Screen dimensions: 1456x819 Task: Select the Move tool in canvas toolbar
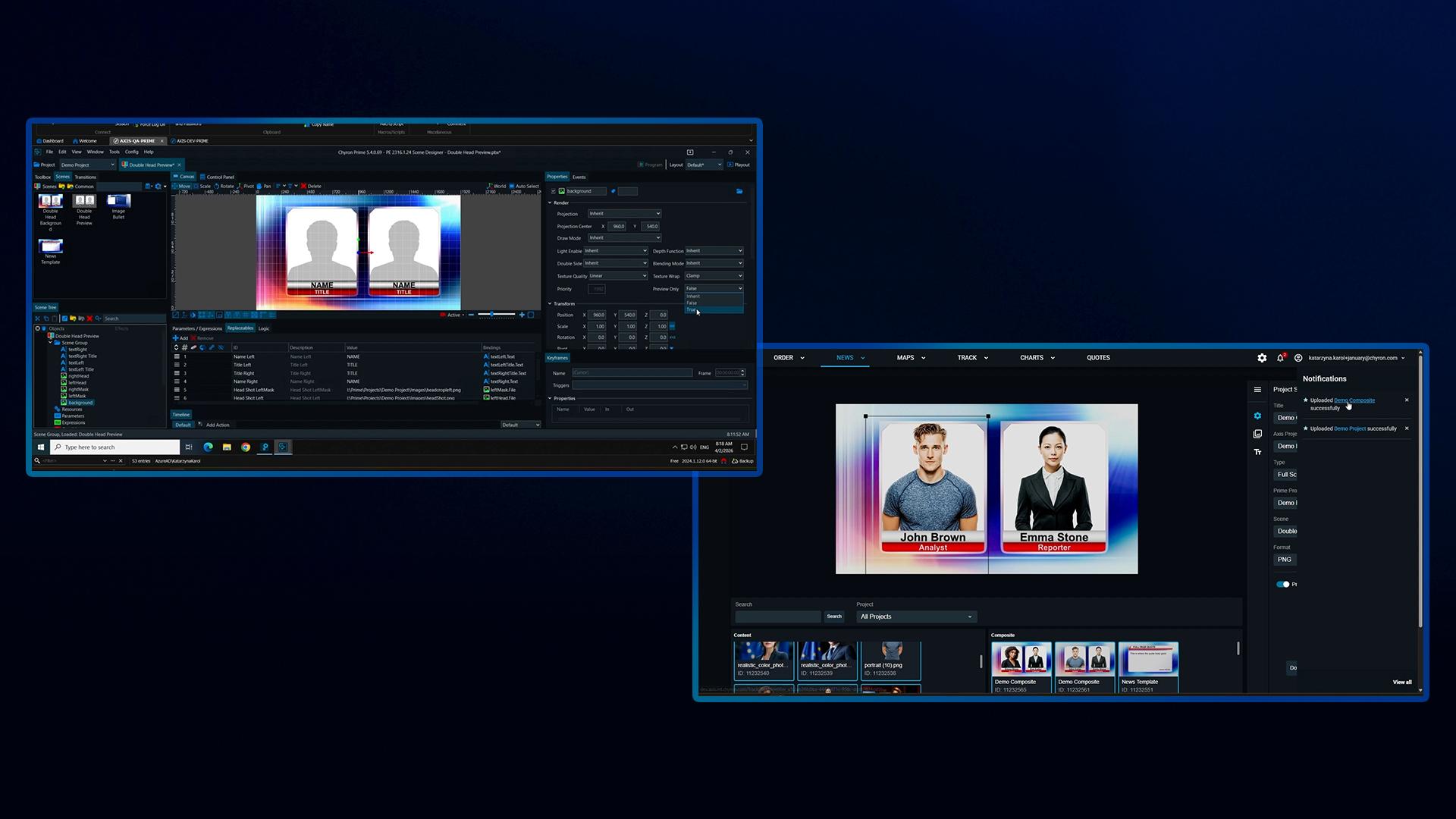click(x=181, y=186)
